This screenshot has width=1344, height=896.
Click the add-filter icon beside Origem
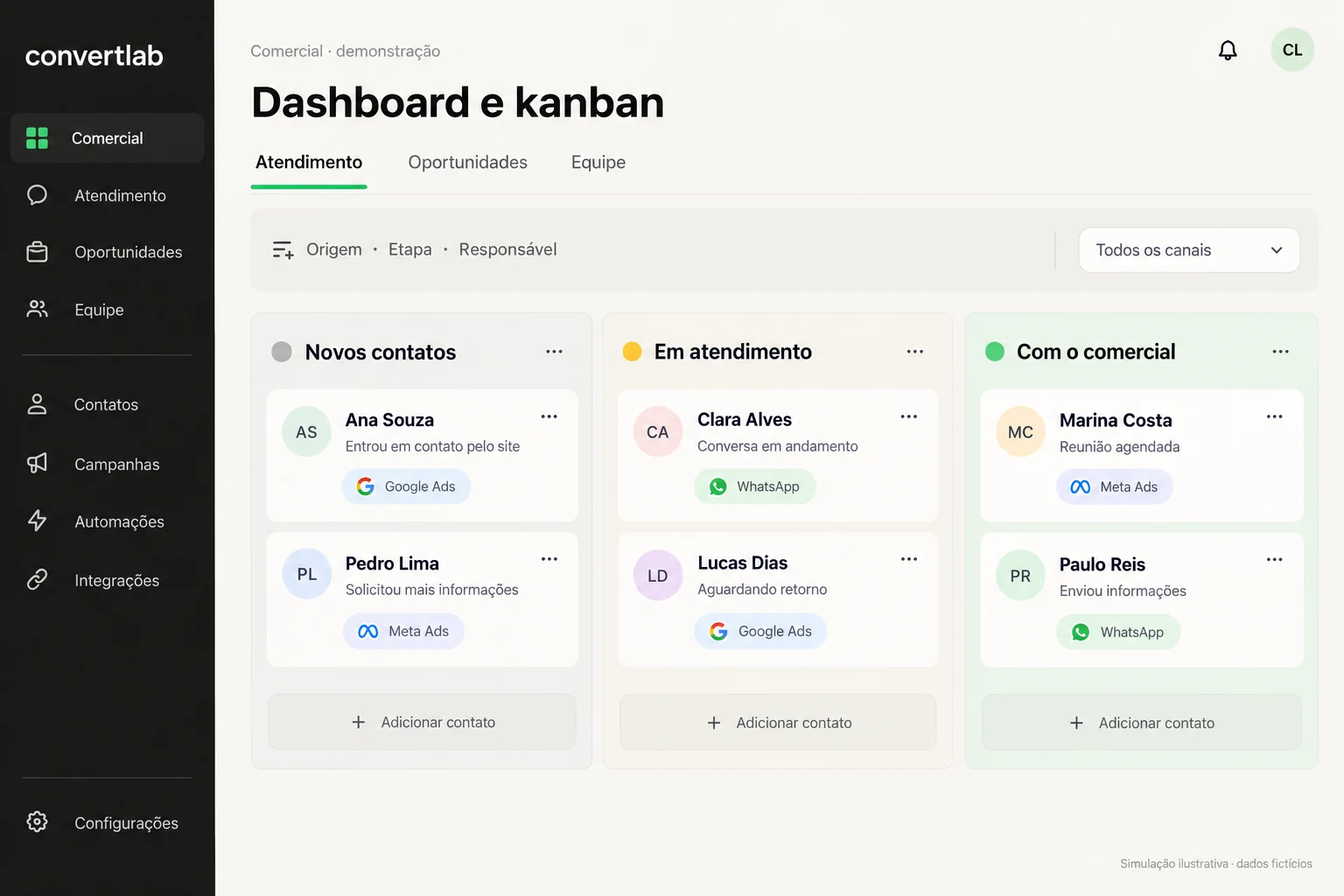(x=283, y=250)
